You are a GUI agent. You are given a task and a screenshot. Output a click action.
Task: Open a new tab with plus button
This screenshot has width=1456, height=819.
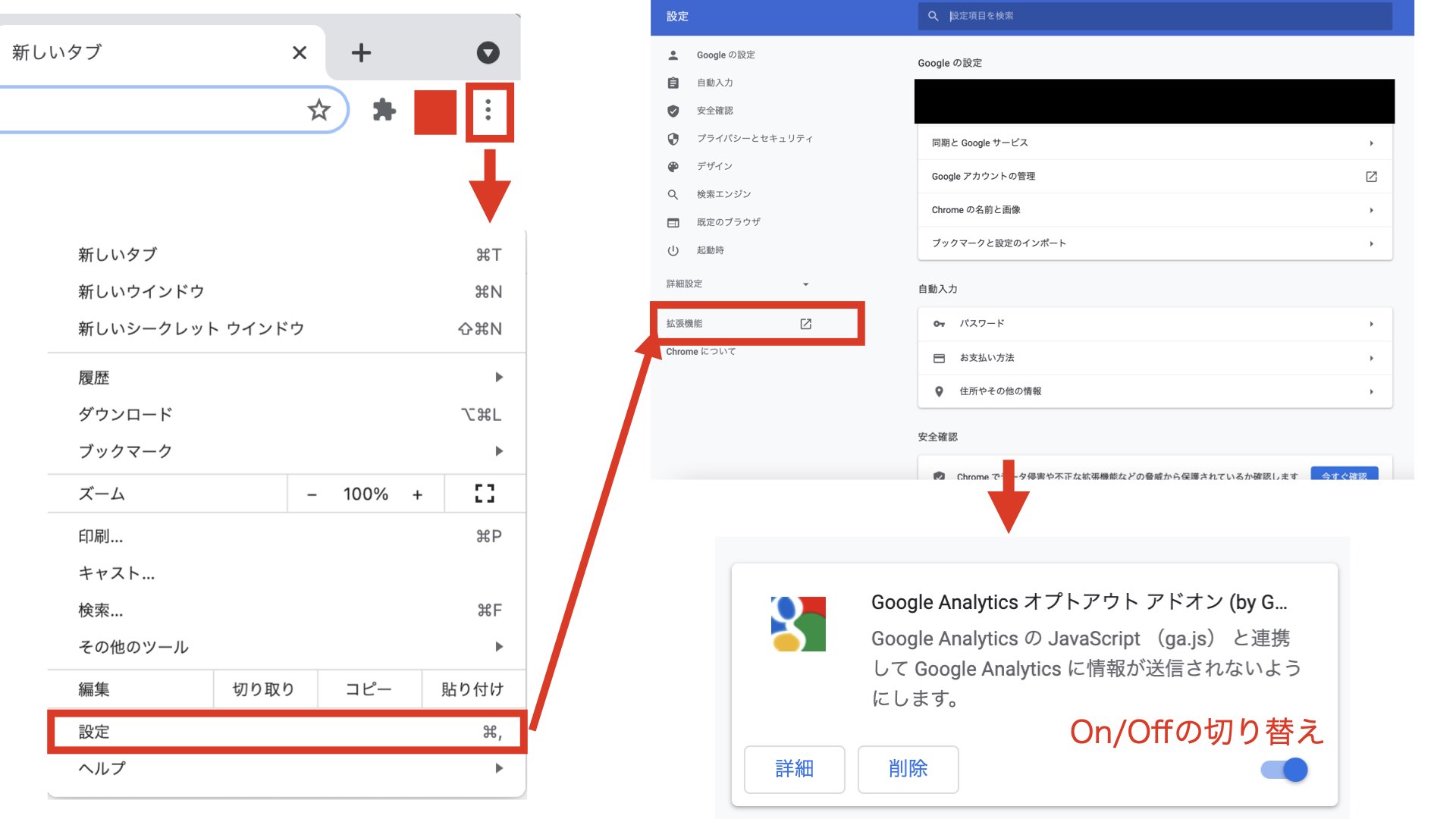(361, 52)
